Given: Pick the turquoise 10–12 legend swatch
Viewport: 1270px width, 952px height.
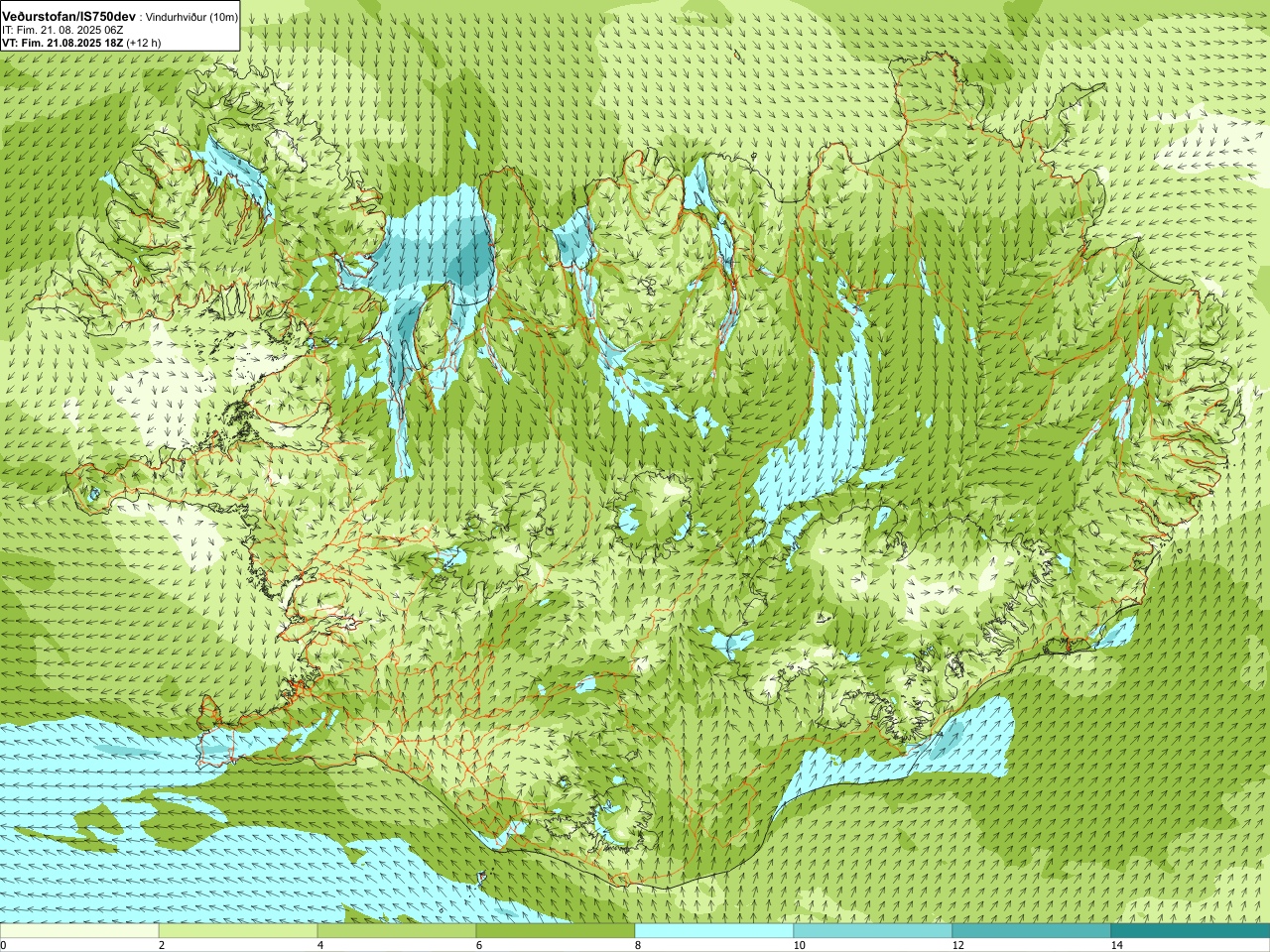Looking at the screenshot, I should pyautogui.click(x=873, y=931).
